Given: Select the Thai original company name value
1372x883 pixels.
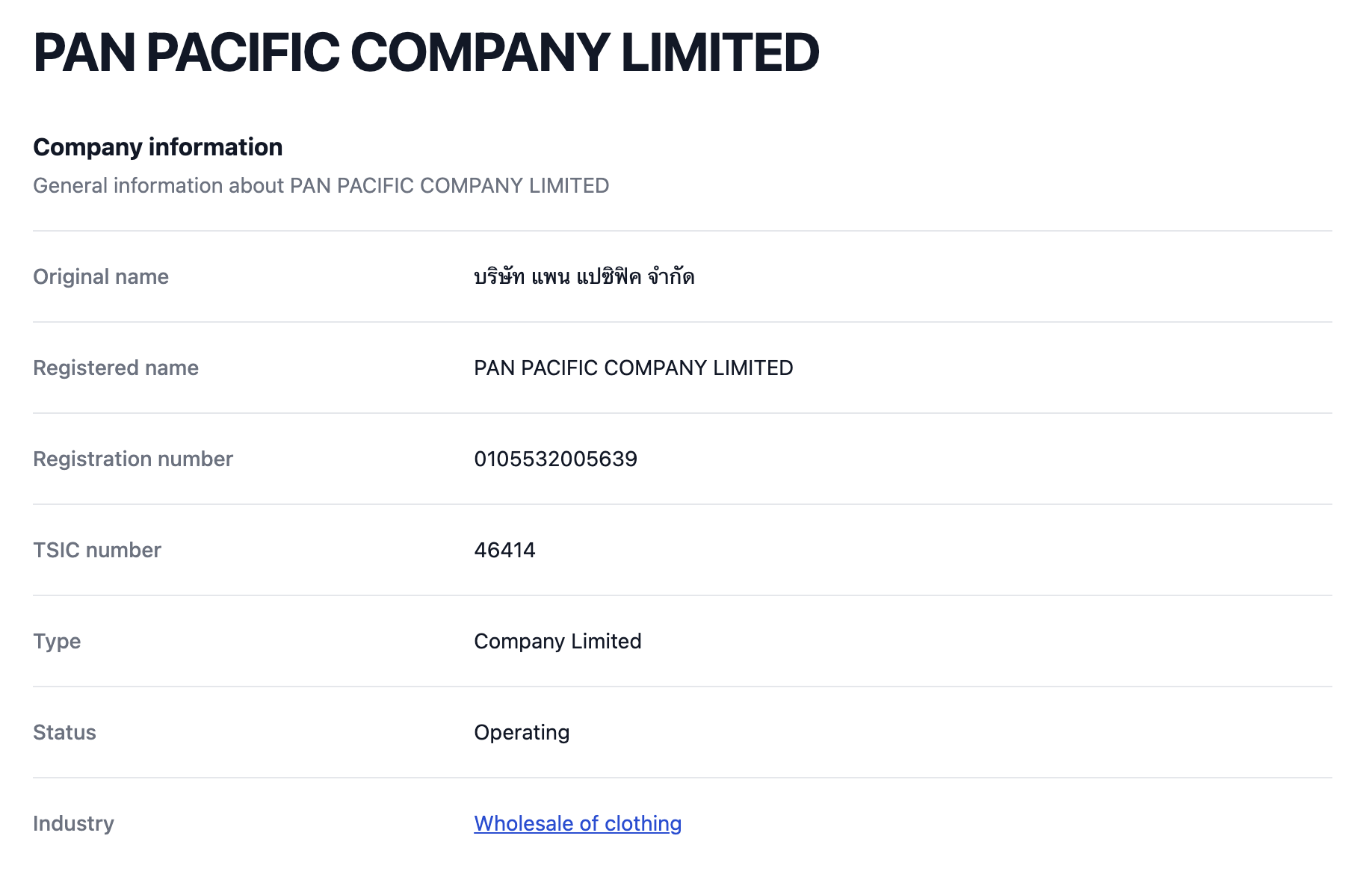Looking at the screenshot, I should pyautogui.click(x=584, y=276).
